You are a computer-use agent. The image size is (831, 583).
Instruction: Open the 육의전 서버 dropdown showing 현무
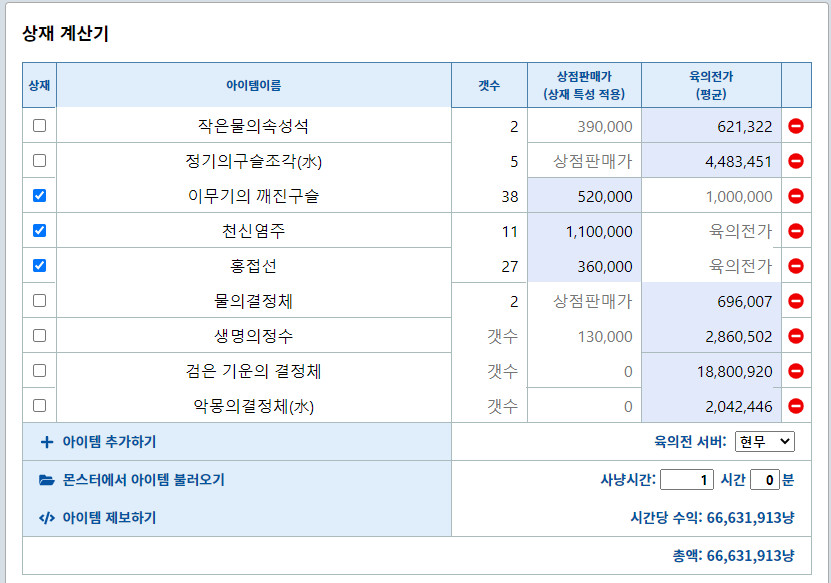767,439
